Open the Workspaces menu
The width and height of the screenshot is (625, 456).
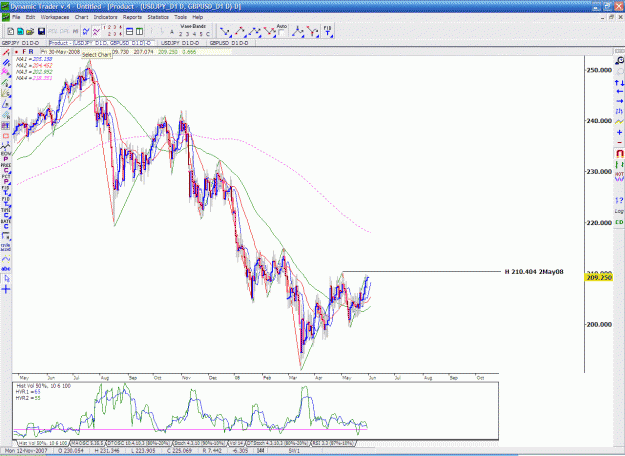[55, 17]
